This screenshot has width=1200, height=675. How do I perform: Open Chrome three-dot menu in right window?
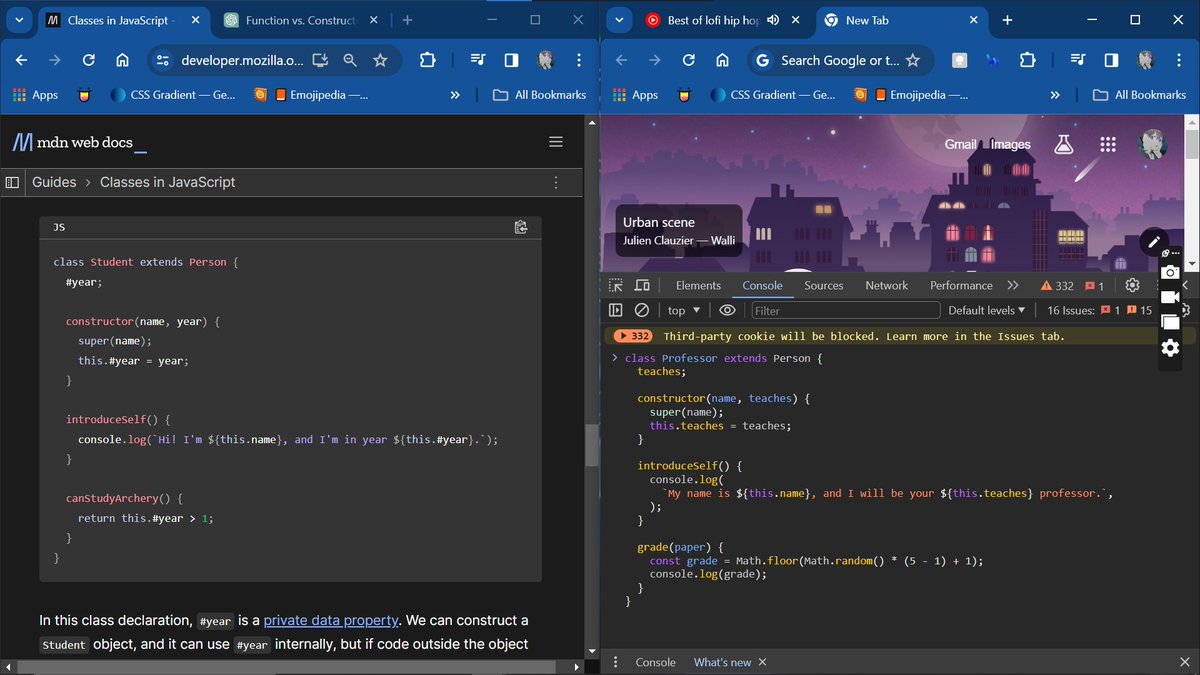pos(1178,60)
